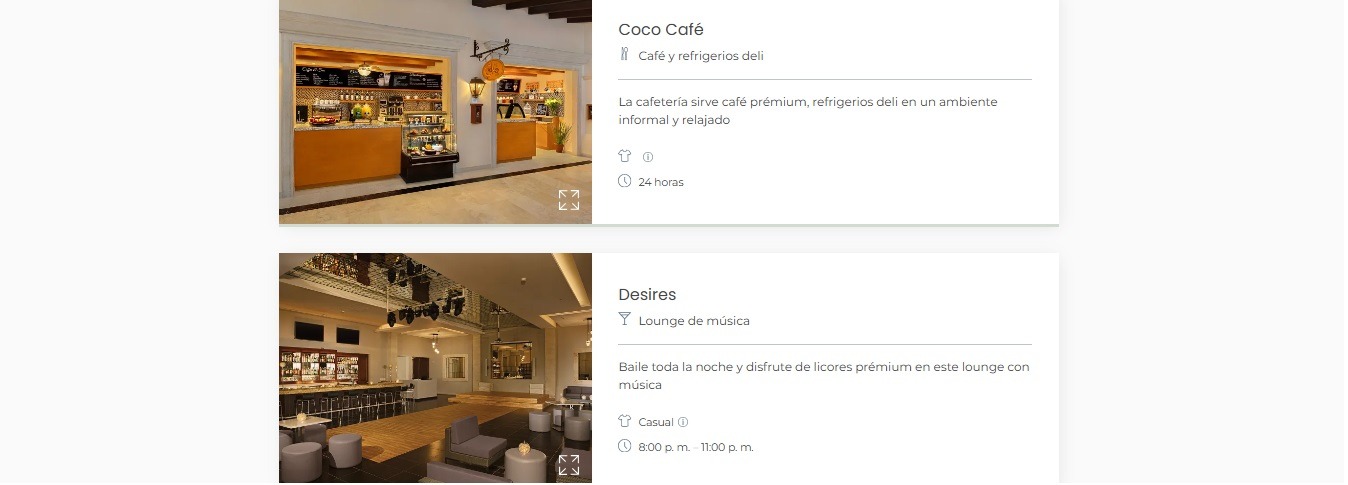Click the Casual dress code text
Screen dimensions: 1348x485
point(656,422)
